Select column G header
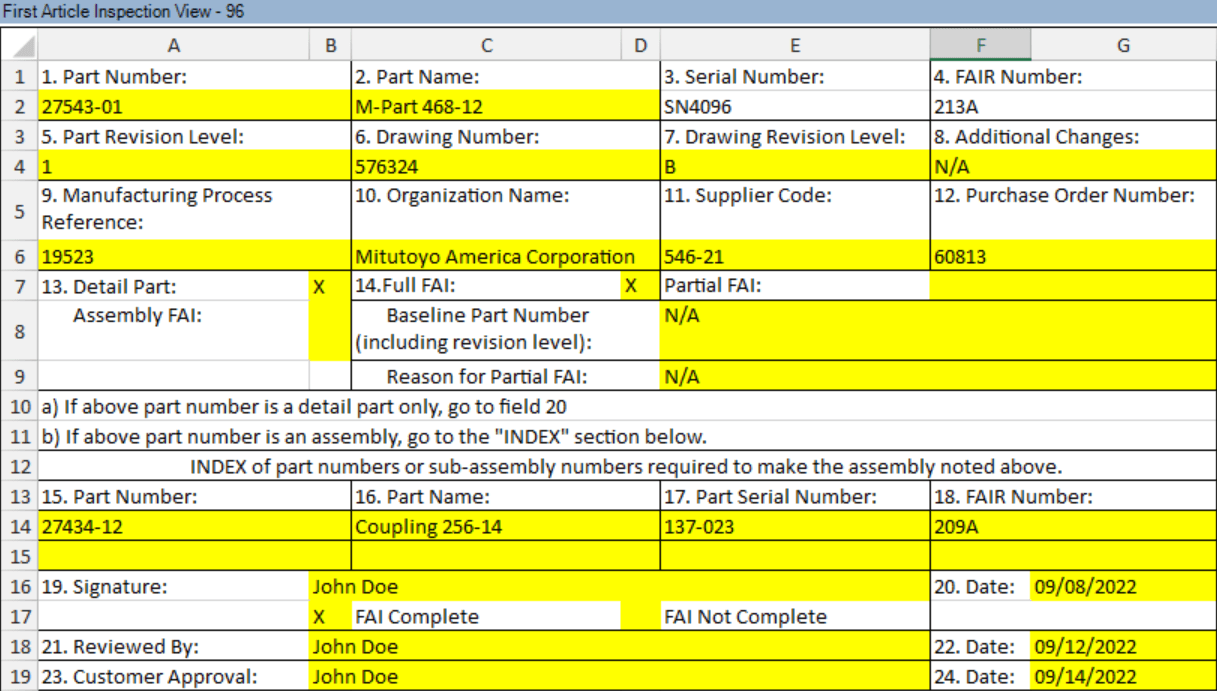 (1123, 45)
